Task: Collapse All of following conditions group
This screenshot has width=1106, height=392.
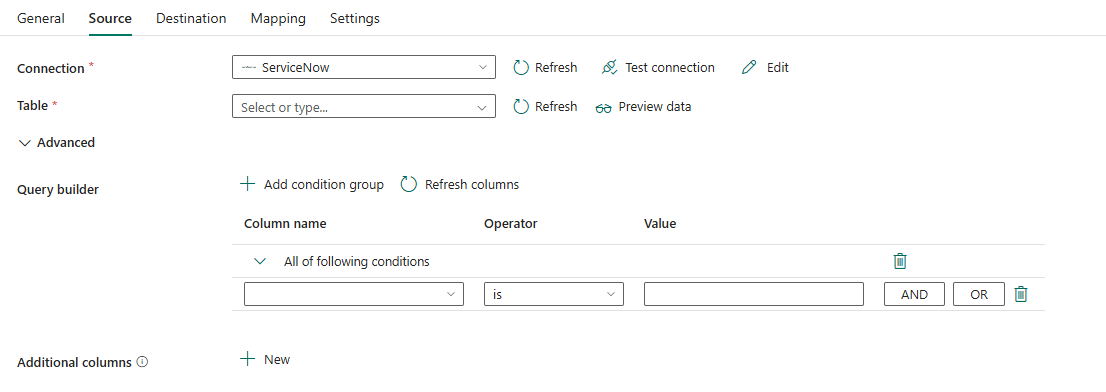Action: pos(260,262)
